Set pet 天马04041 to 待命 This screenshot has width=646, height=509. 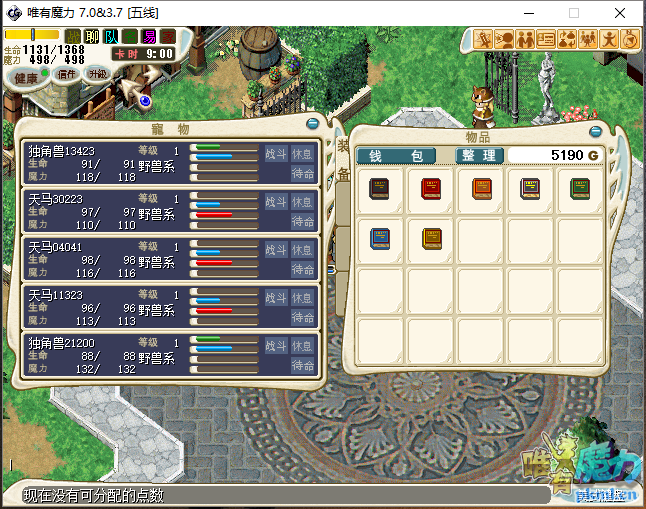pyautogui.click(x=303, y=270)
